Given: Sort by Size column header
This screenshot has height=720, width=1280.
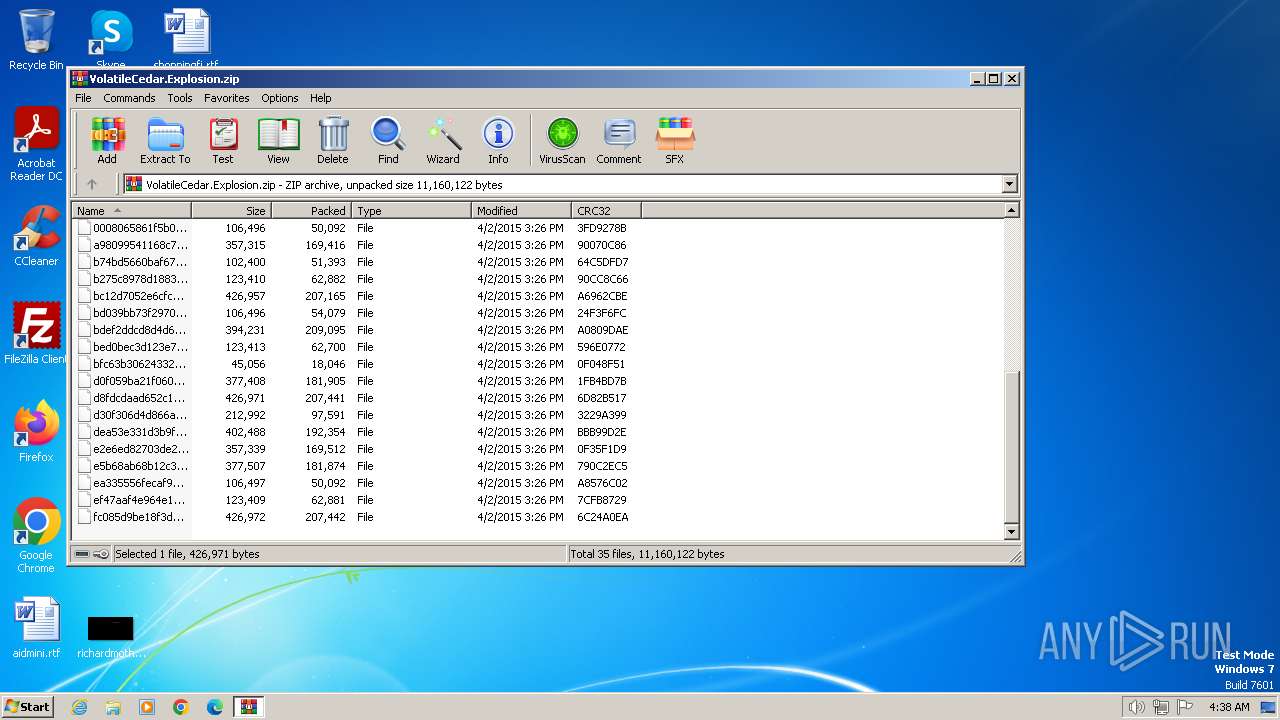Looking at the screenshot, I should pyautogui.click(x=231, y=210).
